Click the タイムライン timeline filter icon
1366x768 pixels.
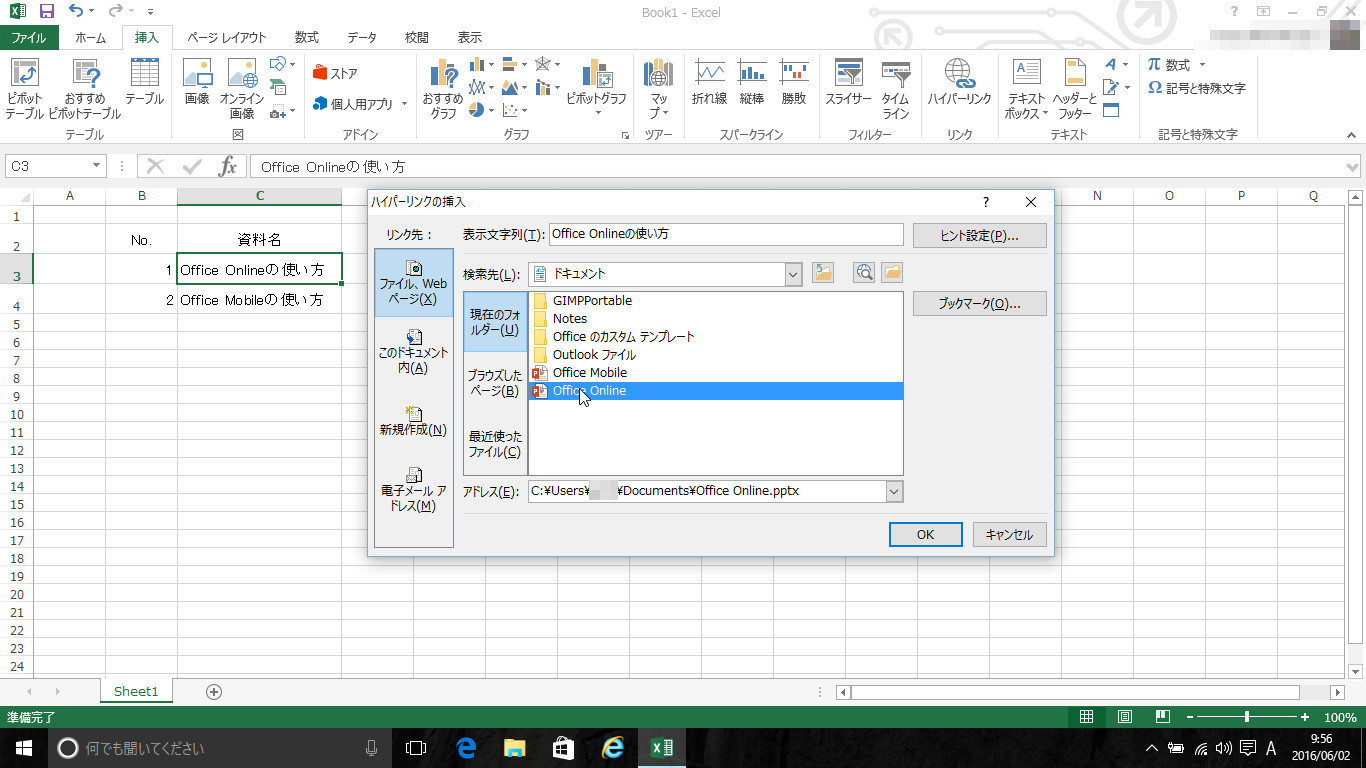point(896,89)
